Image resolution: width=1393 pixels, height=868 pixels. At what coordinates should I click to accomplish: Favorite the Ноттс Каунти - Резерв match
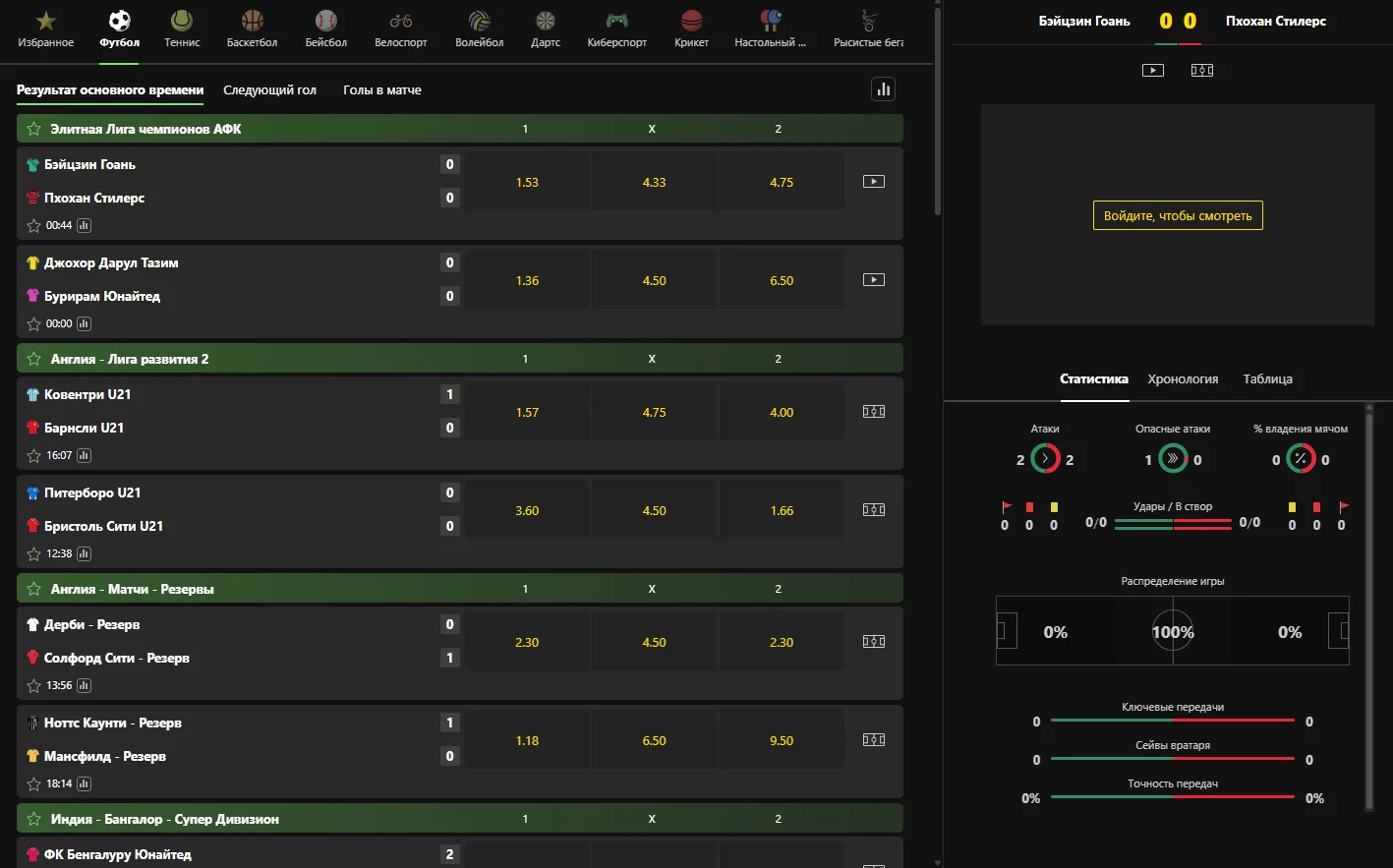click(33, 783)
